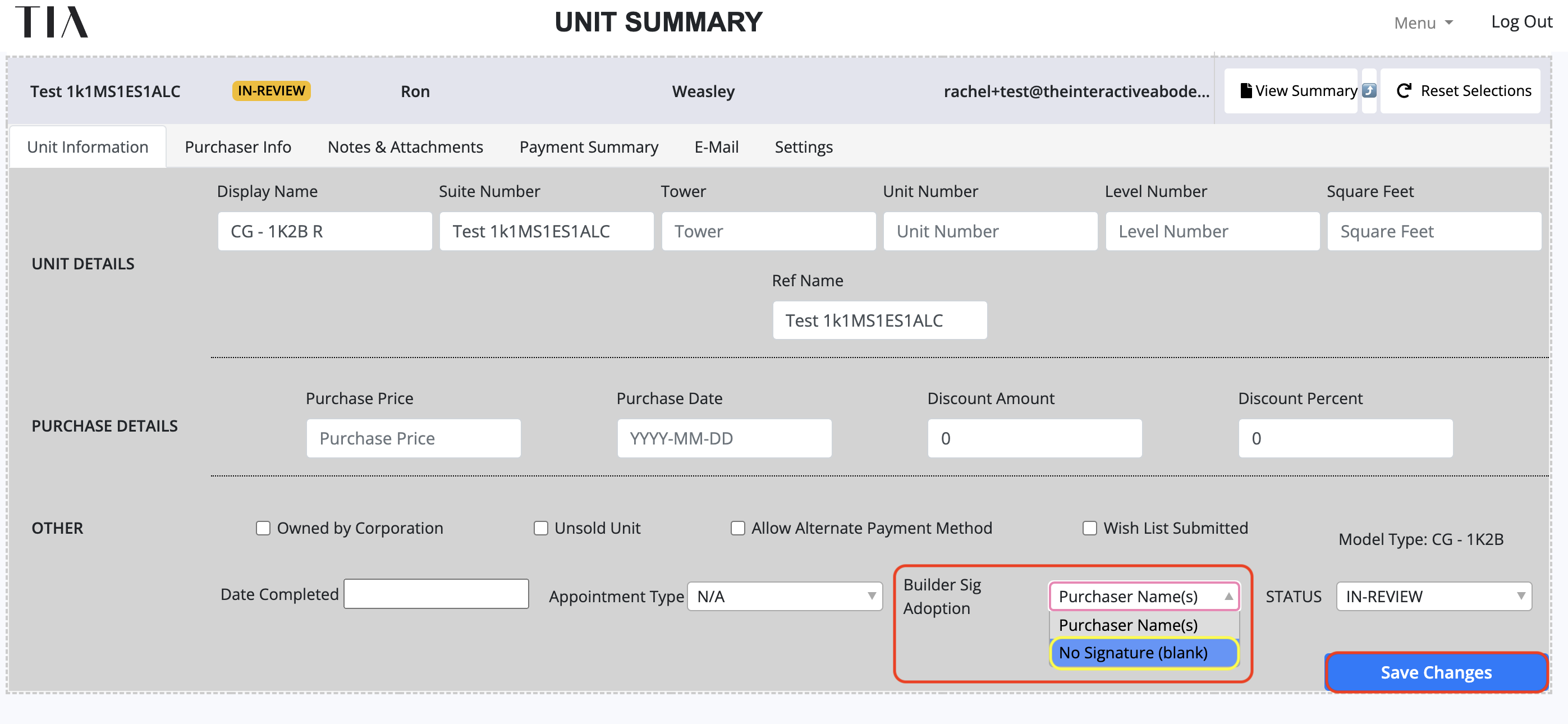The width and height of the screenshot is (1568, 724).
Task: Click the Discount Amount field
Action: (x=1035, y=438)
